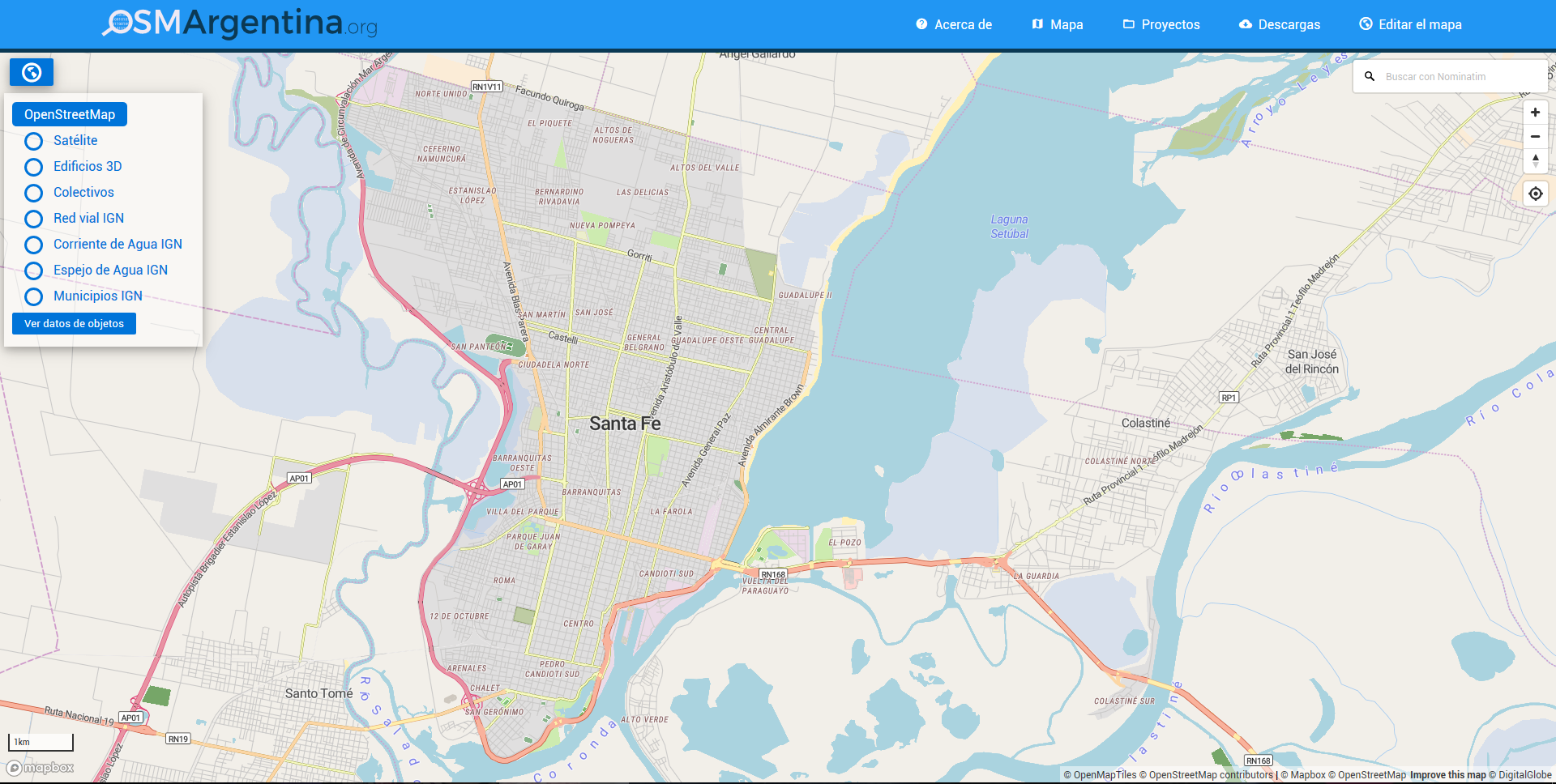Open the Editar el mapa menu item
Screen dimensions: 1556x784
pyautogui.click(x=1411, y=24)
